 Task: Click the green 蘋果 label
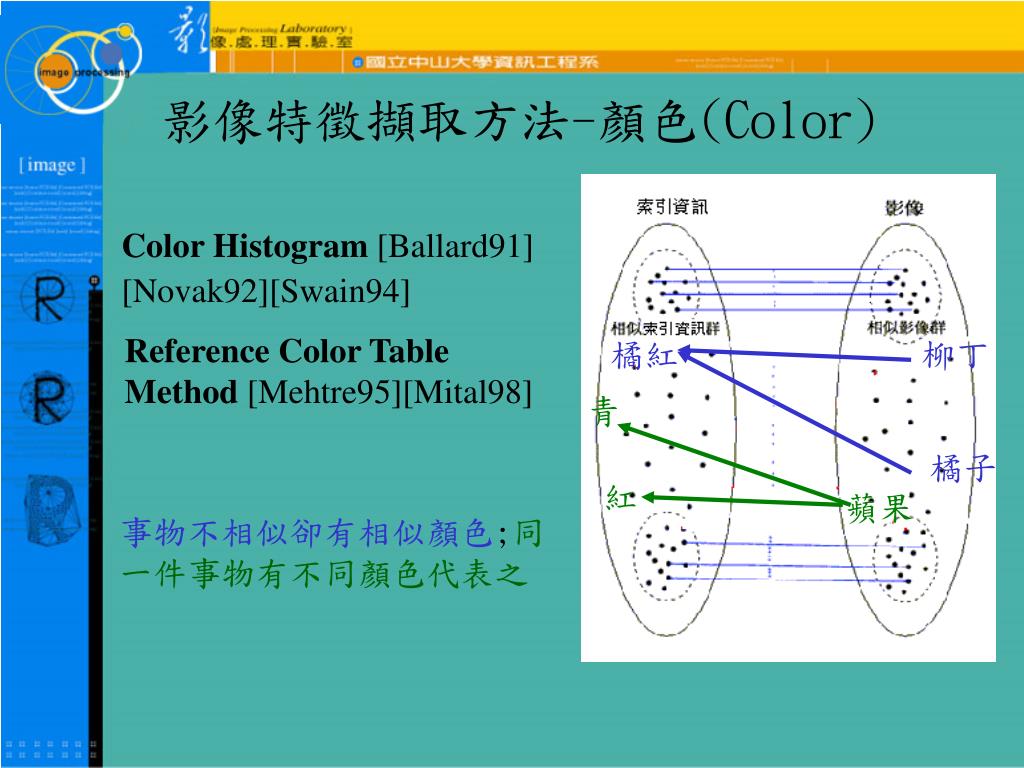pos(879,509)
